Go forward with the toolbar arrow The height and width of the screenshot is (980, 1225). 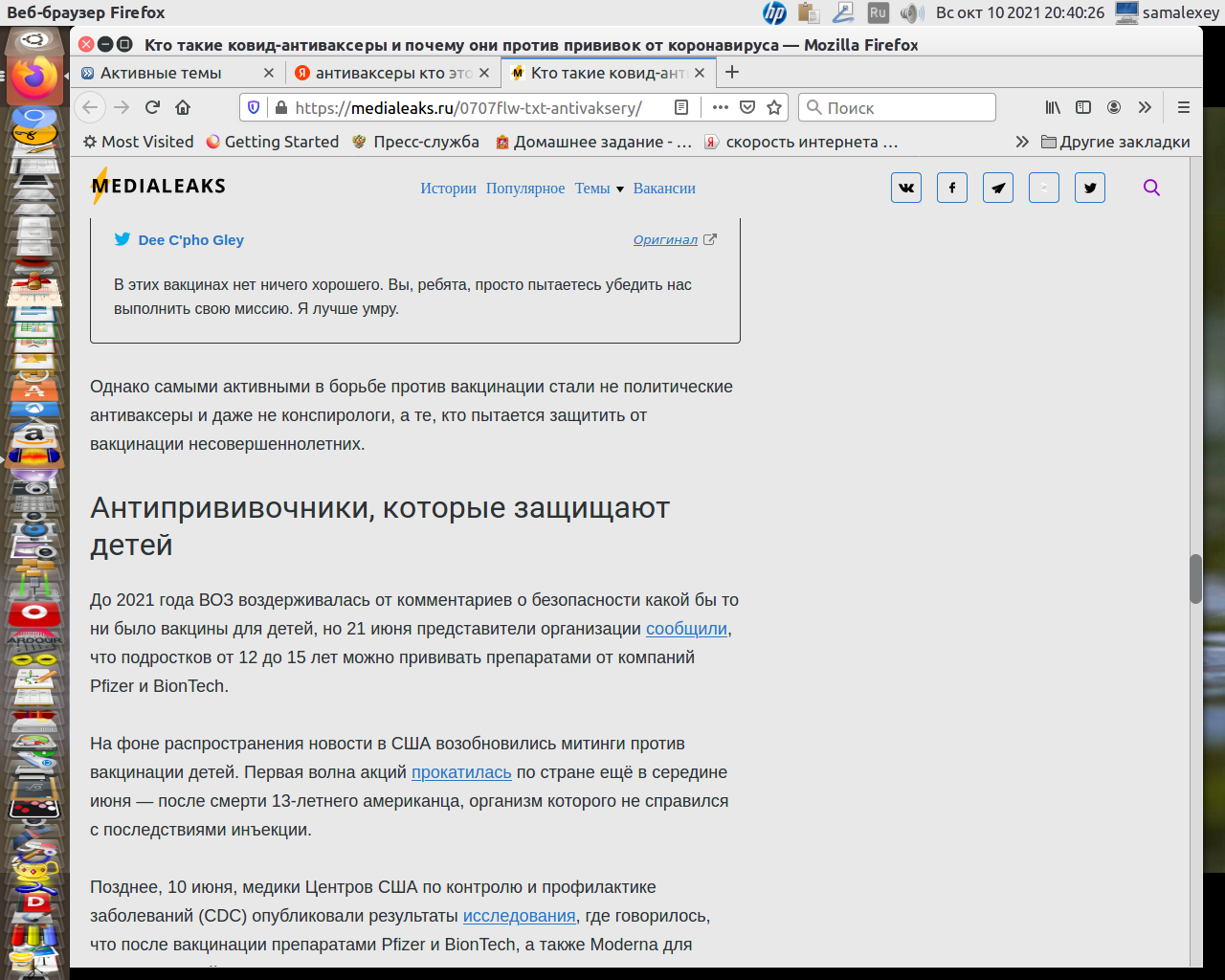pyautogui.click(x=122, y=107)
